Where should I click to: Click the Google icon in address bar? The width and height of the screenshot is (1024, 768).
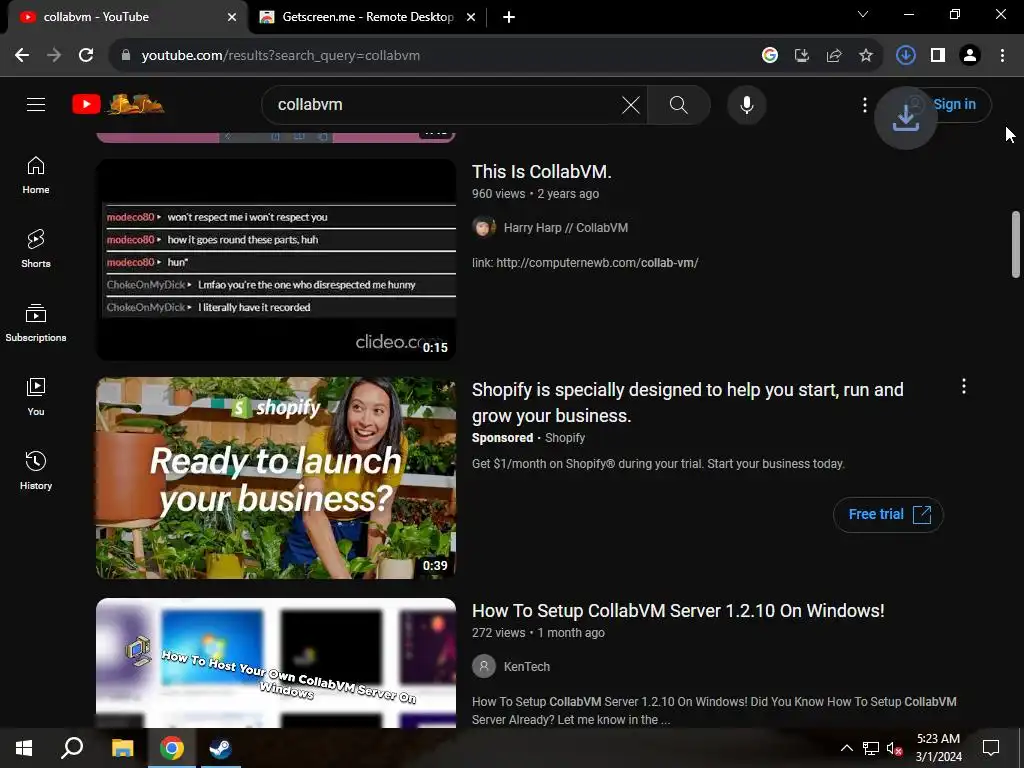pos(770,56)
